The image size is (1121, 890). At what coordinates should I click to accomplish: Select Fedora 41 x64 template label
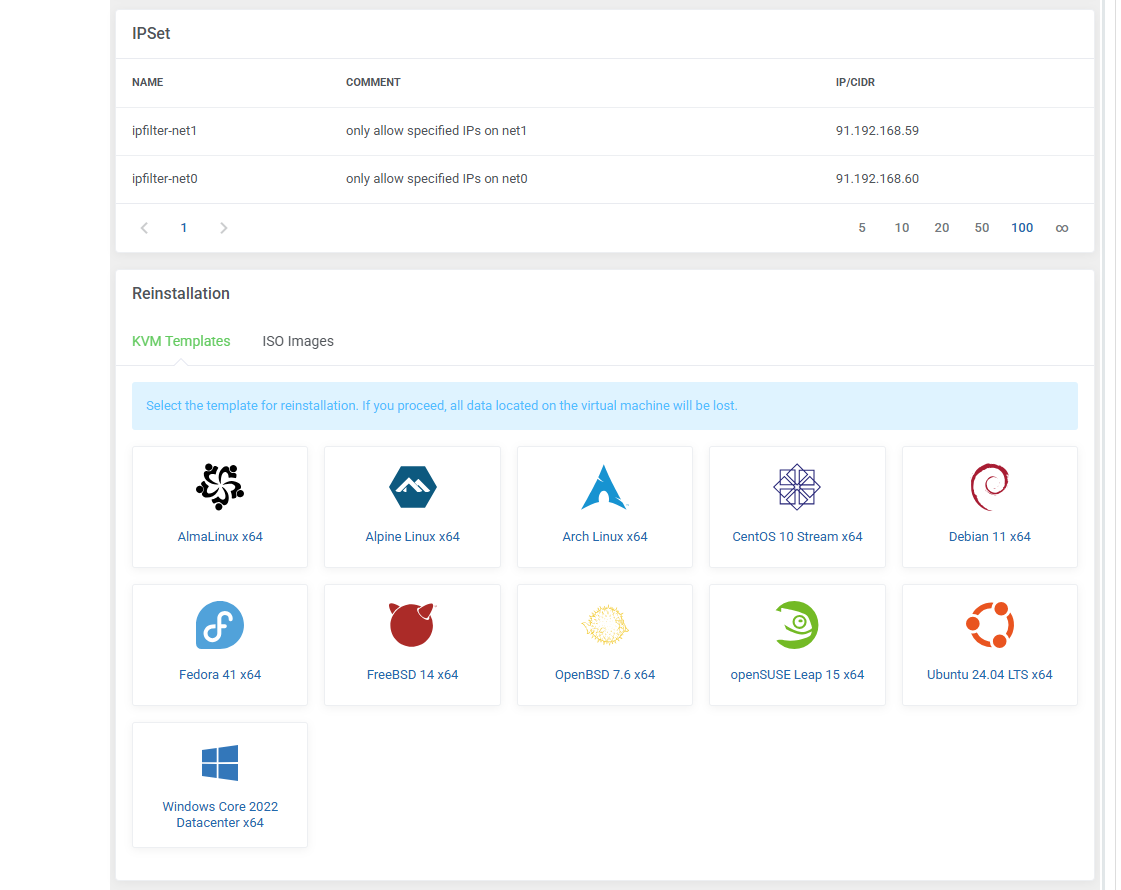click(220, 674)
